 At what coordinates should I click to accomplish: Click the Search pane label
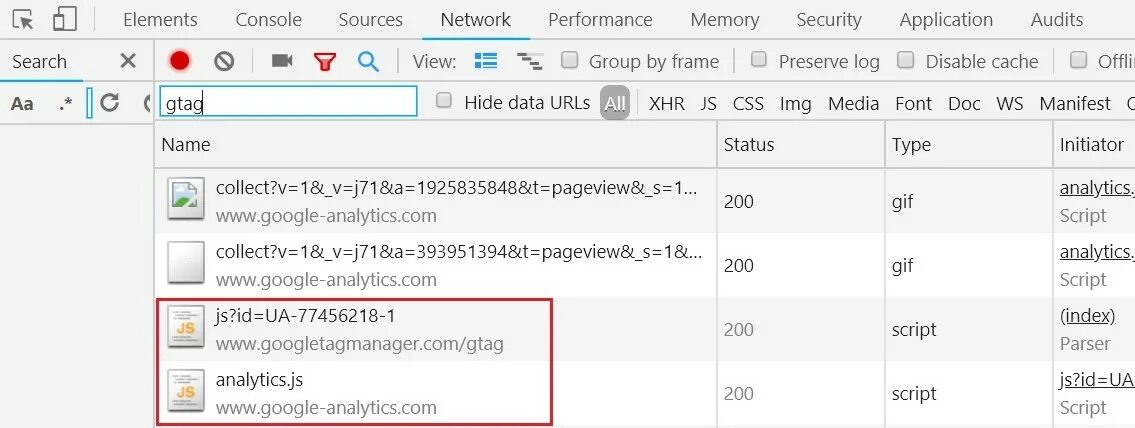click(x=39, y=62)
